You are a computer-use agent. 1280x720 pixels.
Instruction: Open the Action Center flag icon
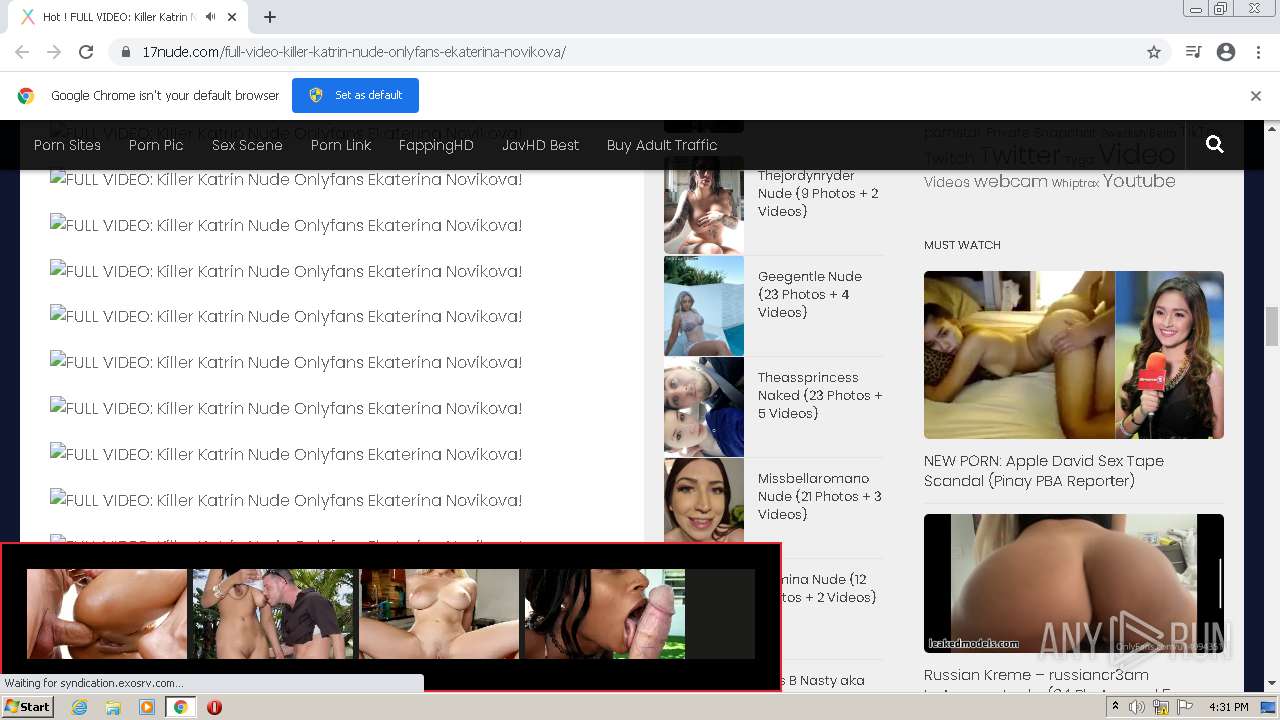(1185, 707)
